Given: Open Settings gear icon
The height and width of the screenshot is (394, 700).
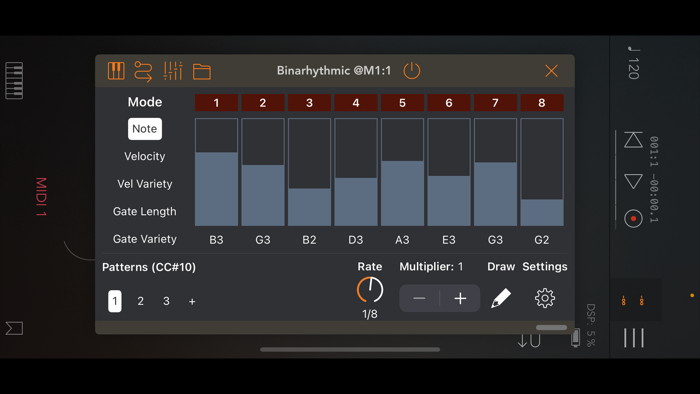Looking at the screenshot, I should click(x=545, y=298).
